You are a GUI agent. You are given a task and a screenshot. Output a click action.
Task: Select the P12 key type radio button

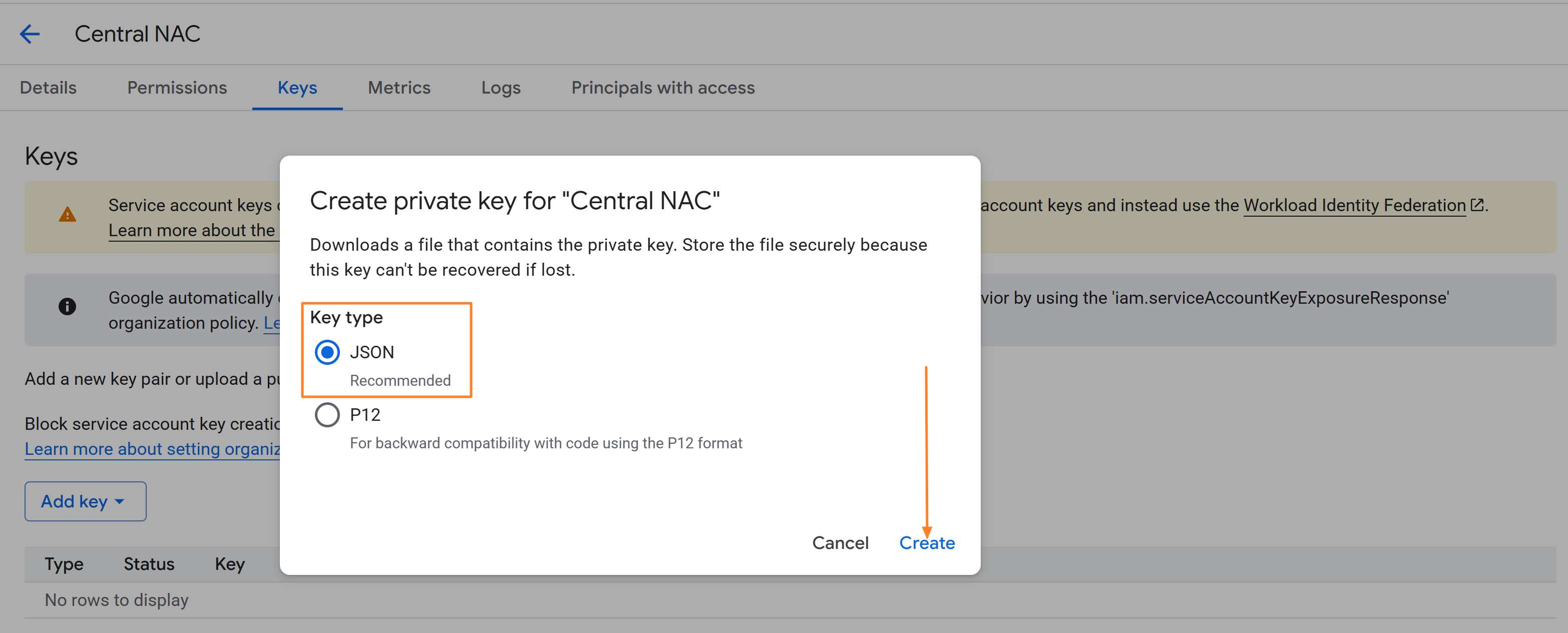(327, 415)
